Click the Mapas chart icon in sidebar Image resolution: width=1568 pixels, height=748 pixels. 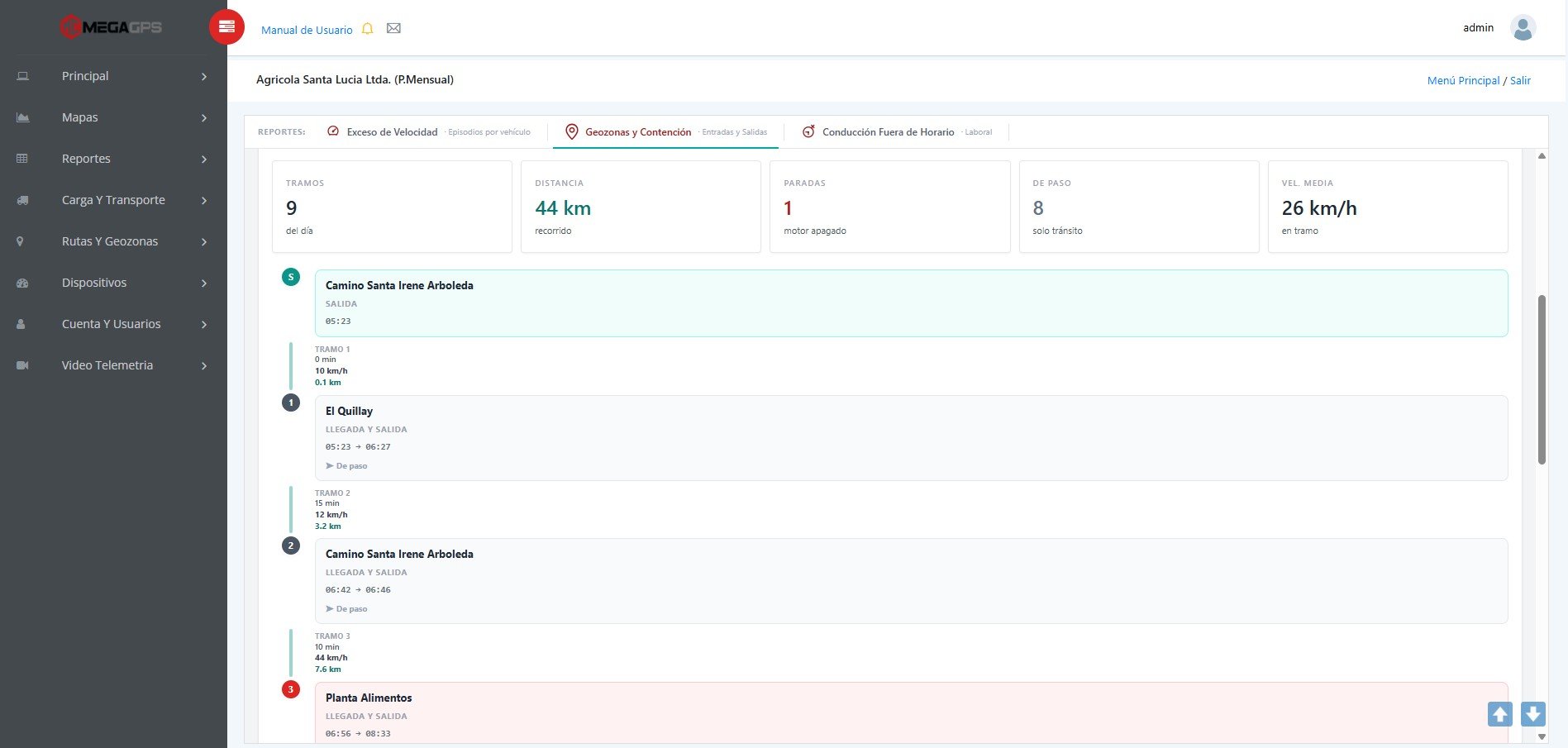pyautogui.click(x=23, y=117)
